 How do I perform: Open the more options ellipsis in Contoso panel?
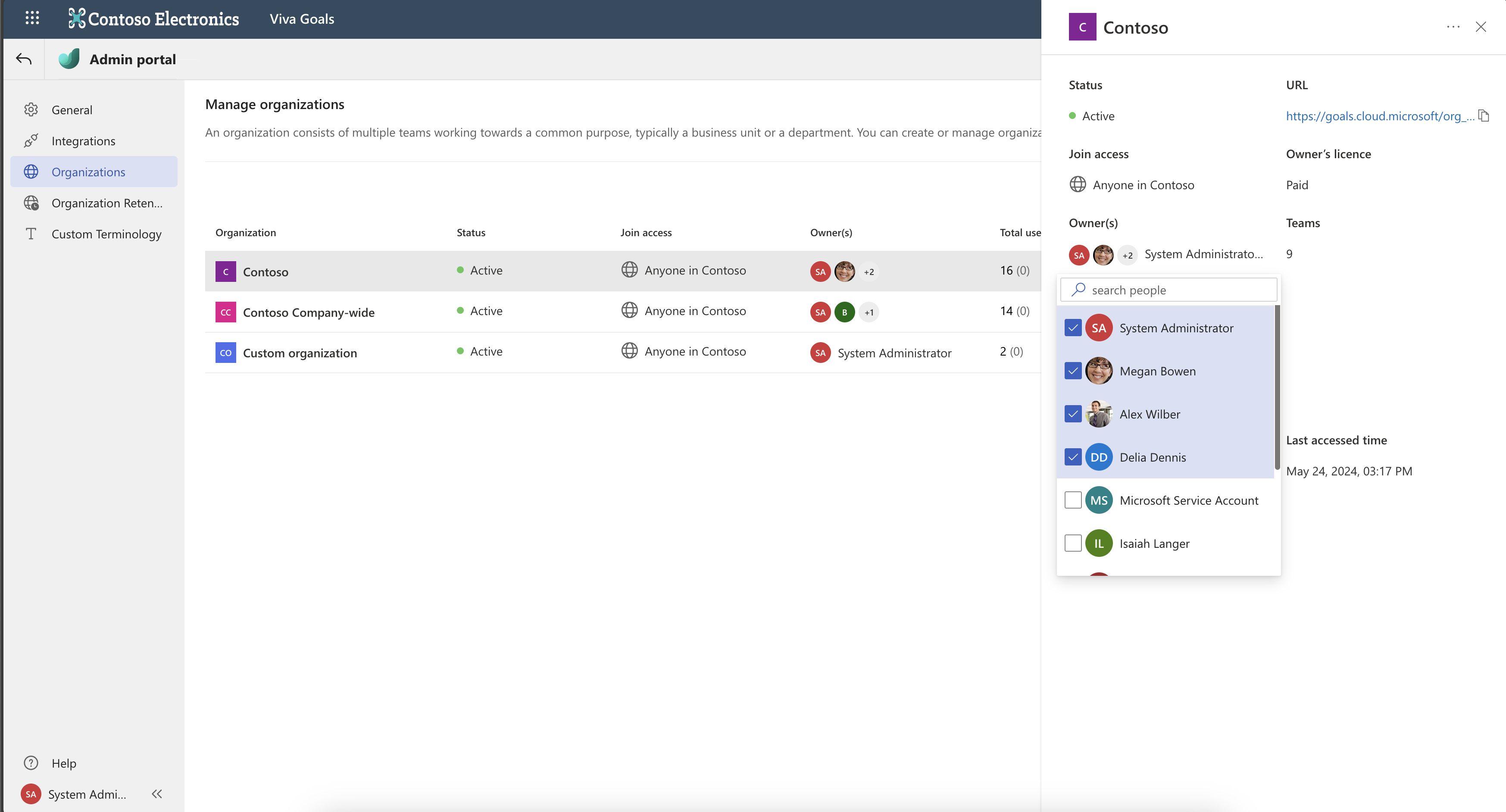[1453, 27]
